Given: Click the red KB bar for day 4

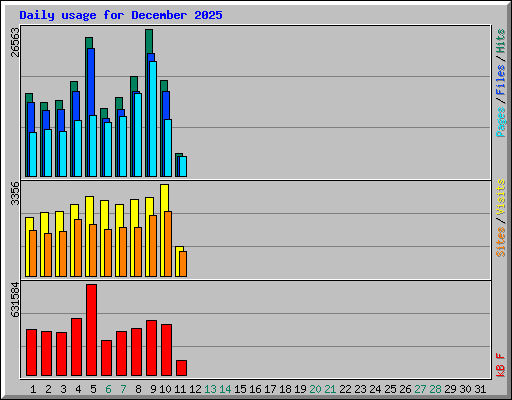Looking at the screenshot, I should pyautogui.click(x=77, y=347).
